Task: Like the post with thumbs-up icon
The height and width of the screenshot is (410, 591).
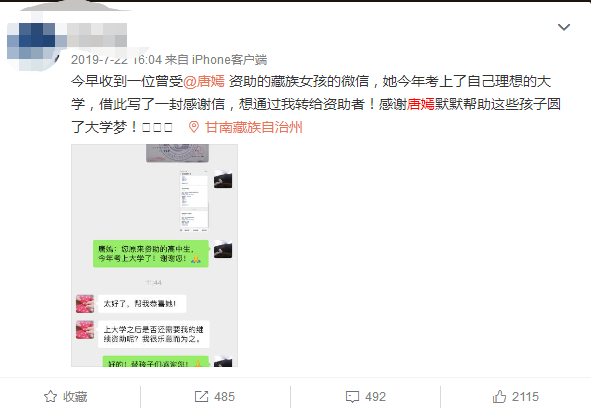Action: click(x=499, y=396)
